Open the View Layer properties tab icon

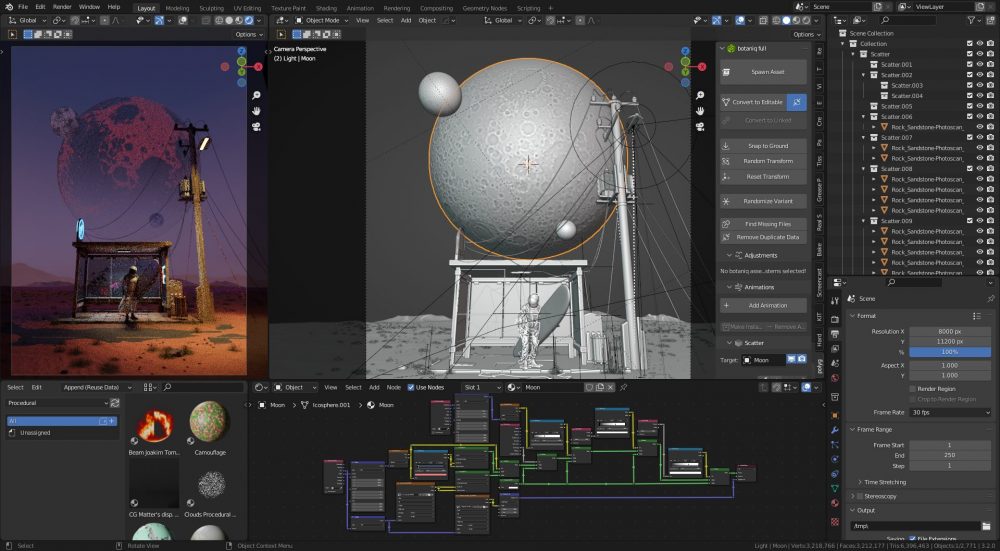tap(835, 348)
